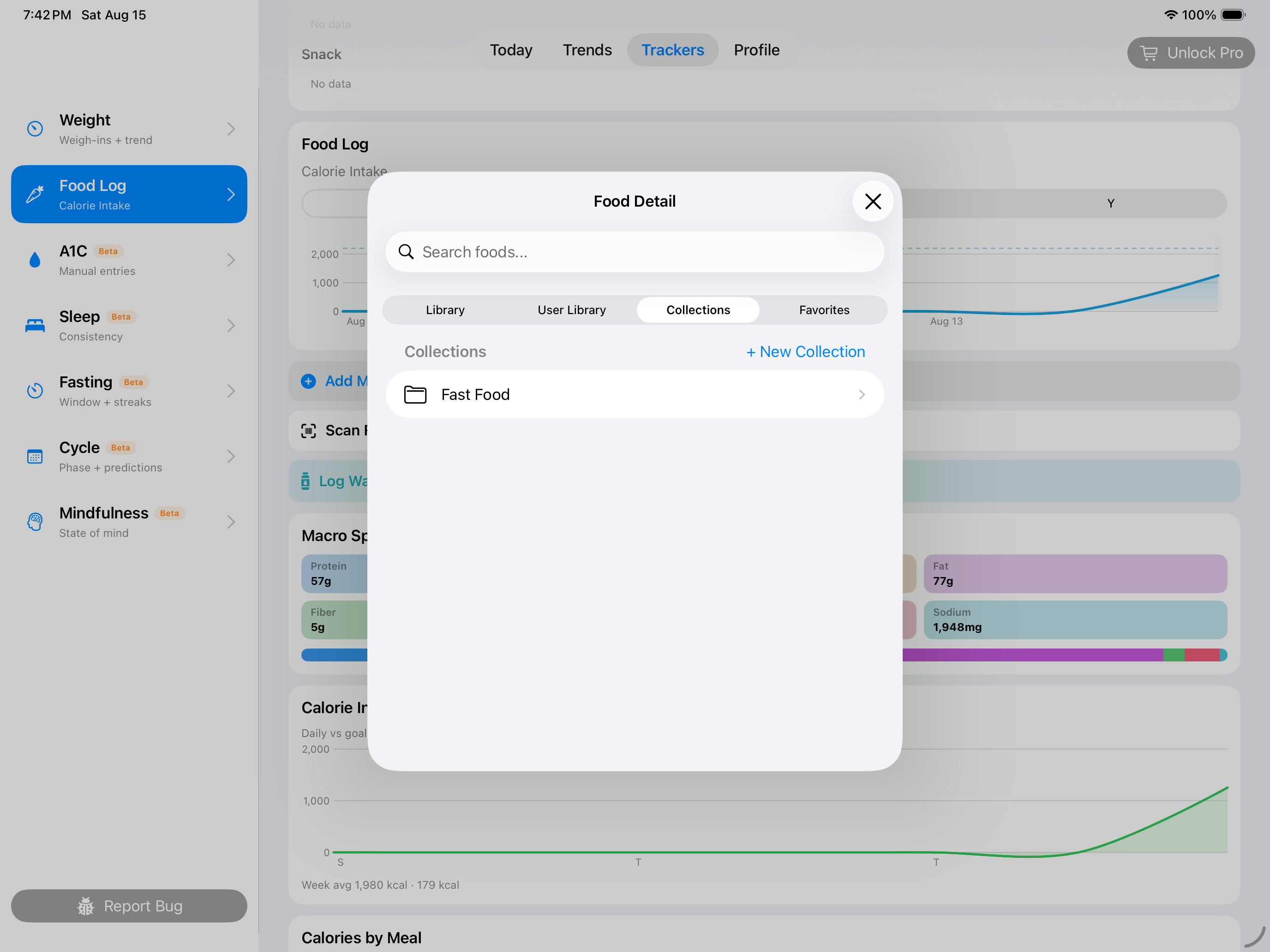The width and height of the screenshot is (1270, 952).
Task: Click the Weight gauge icon in sidebar
Action: pyautogui.click(x=35, y=129)
